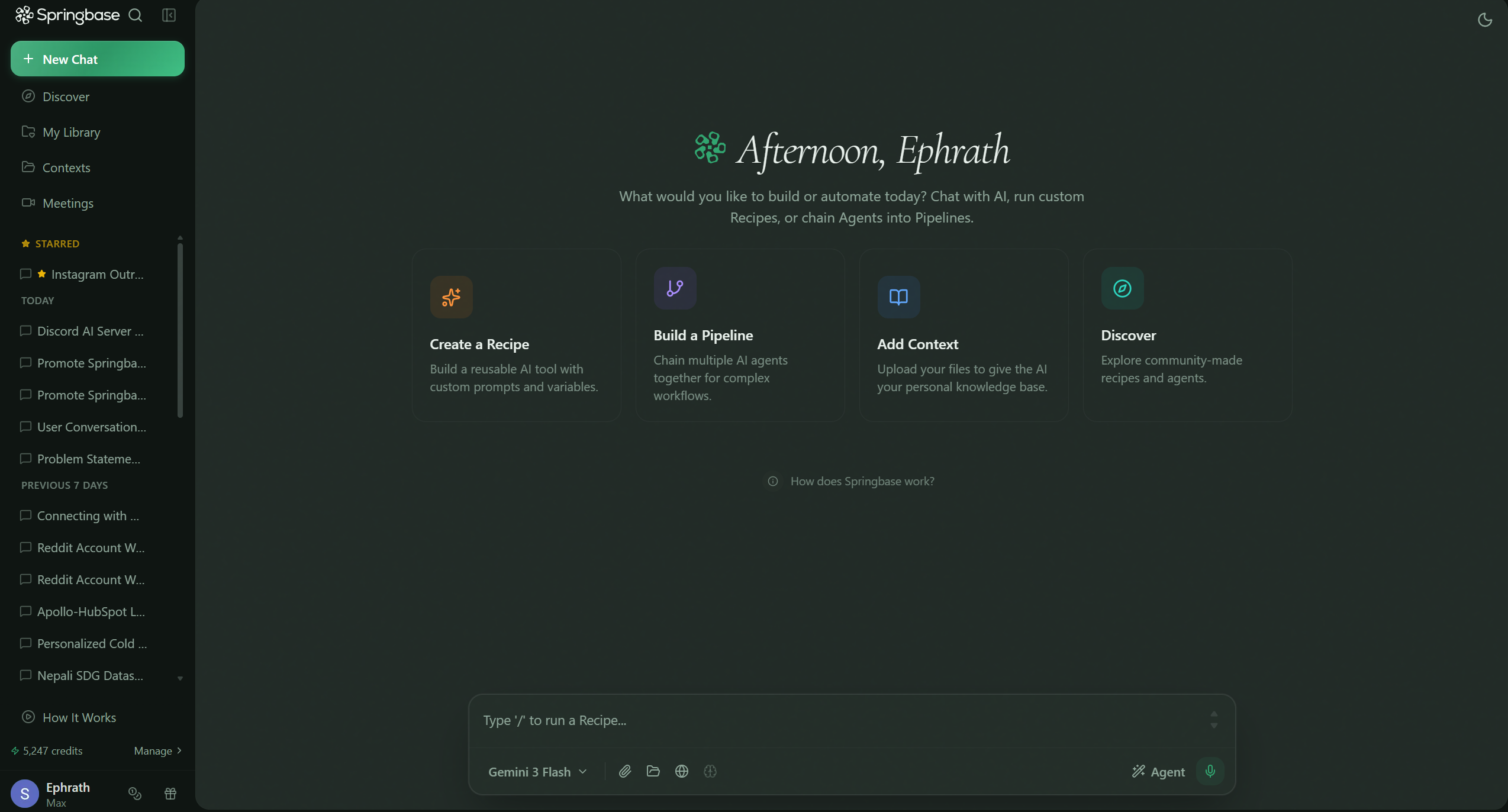Open search with the magnifier icon
This screenshot has height=812, width=1508.
pos(136,15)
